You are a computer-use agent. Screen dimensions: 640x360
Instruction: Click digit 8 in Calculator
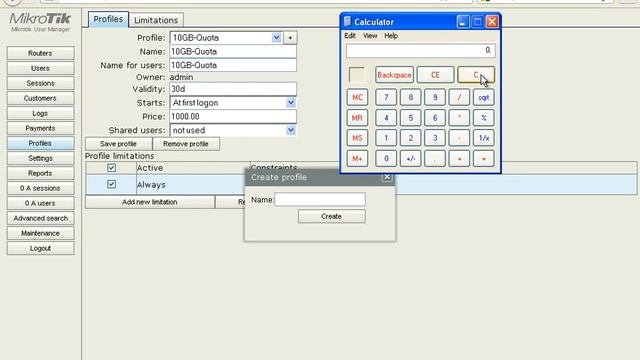coord(411,98)
